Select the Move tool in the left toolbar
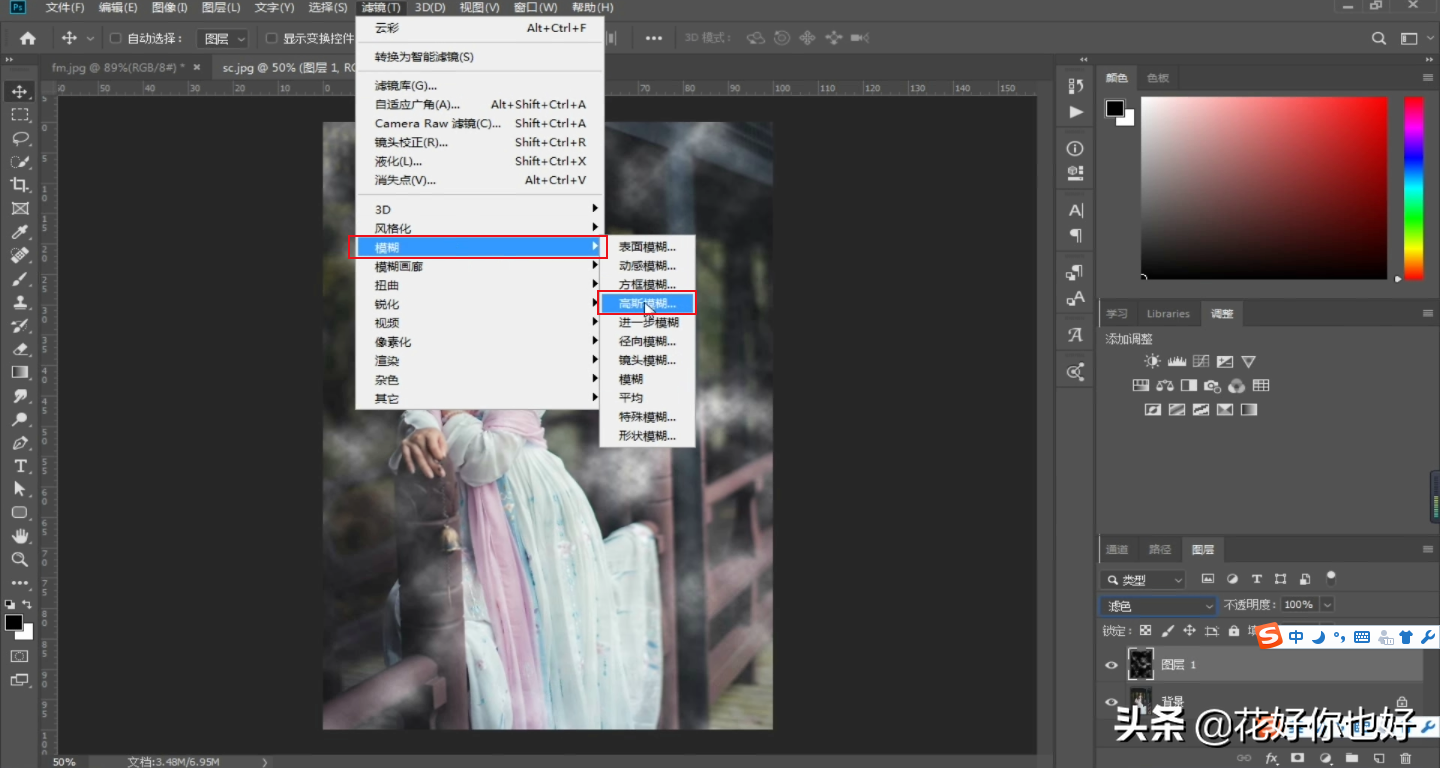Screen dimensions: 1440x768 [19, 92]
